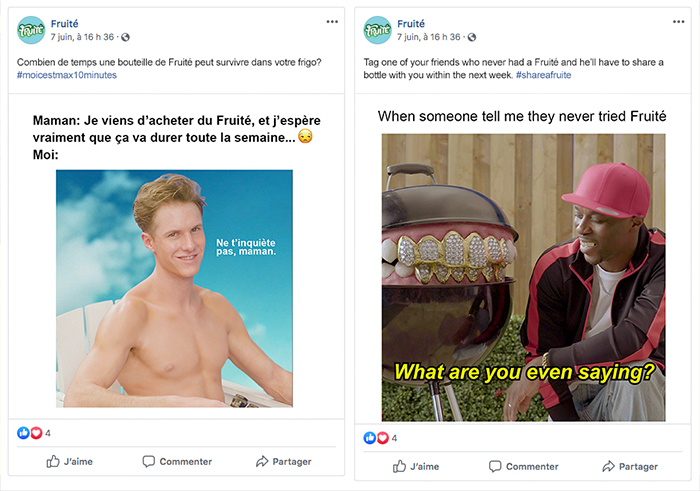Open the shirtless man meme image
The width and height of the screenshot is (700, 491).
pos(174,288)
